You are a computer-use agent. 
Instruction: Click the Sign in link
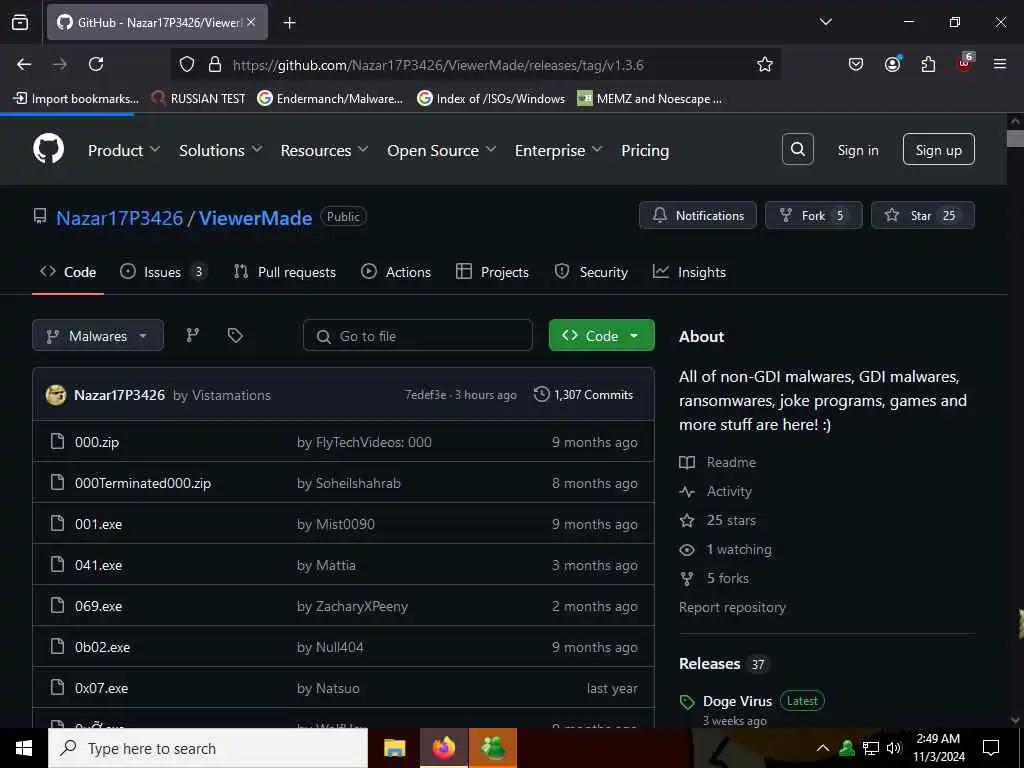point(857,150)
